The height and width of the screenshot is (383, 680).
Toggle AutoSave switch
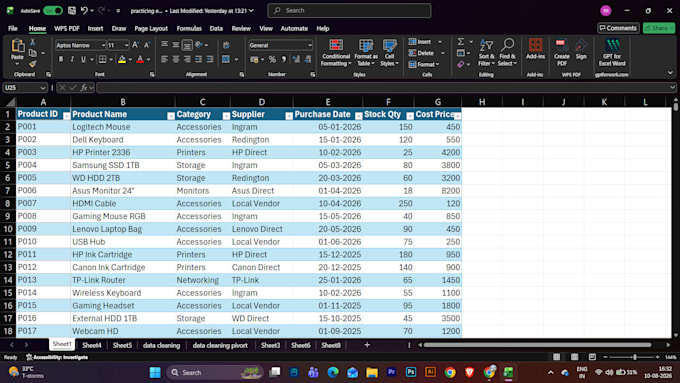tap(53, 10)
